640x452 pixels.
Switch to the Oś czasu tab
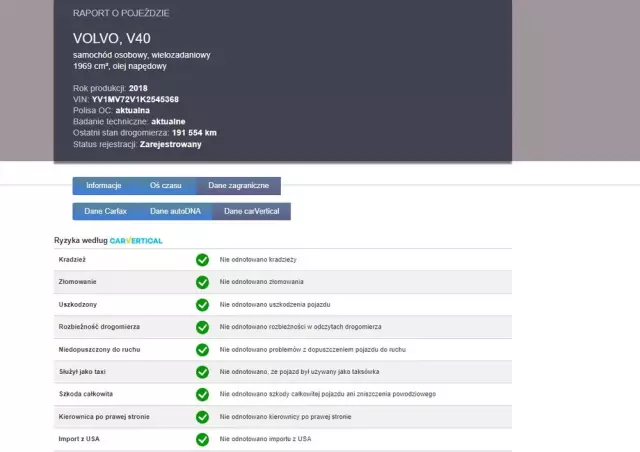[166, 186]
